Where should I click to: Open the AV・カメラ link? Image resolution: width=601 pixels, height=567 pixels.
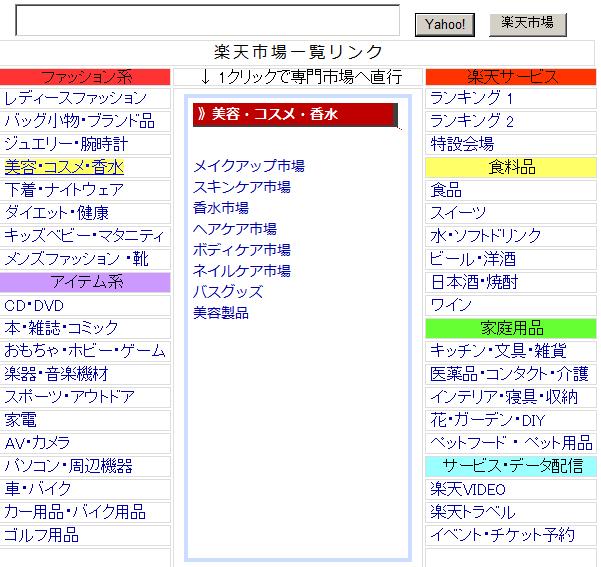37,443
